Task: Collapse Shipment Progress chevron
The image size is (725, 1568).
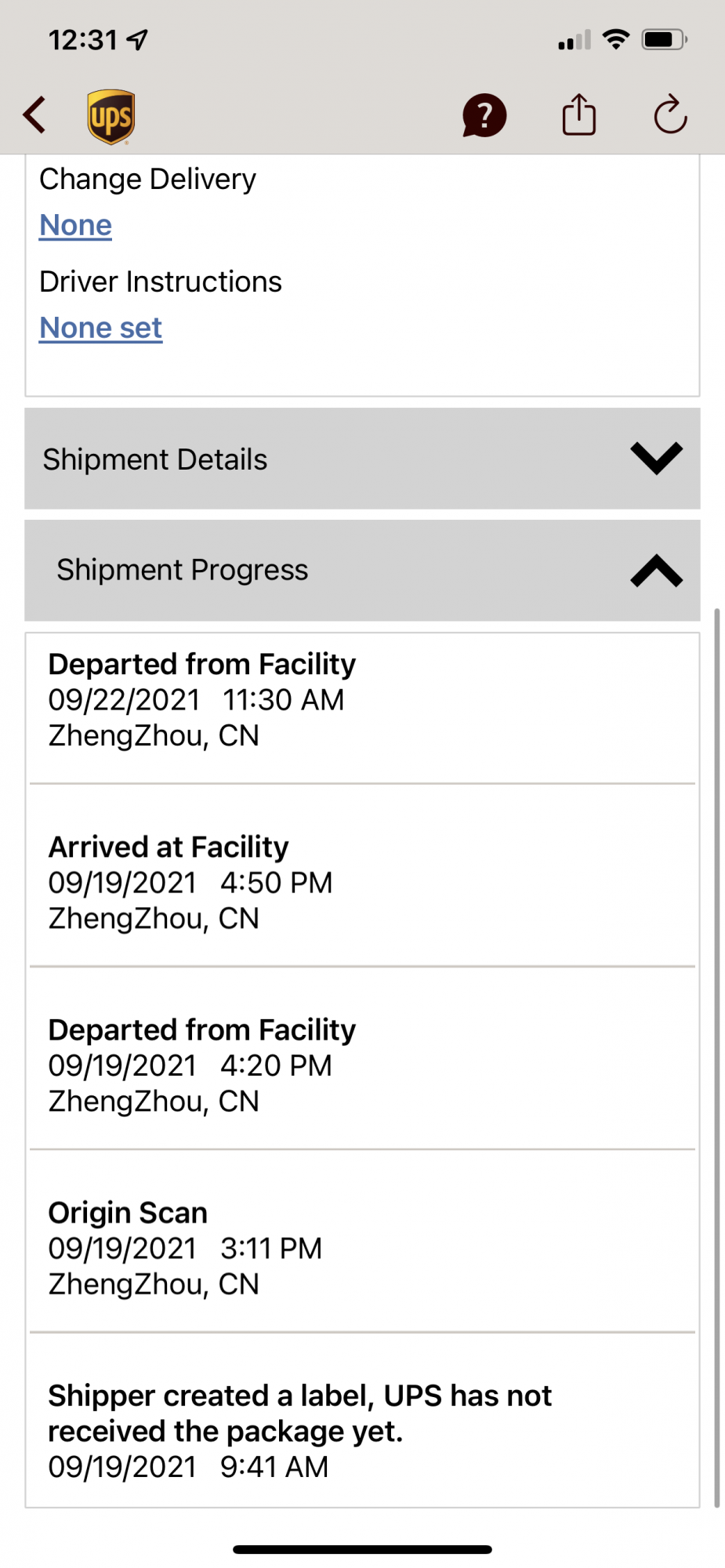Action: [657, 571]
